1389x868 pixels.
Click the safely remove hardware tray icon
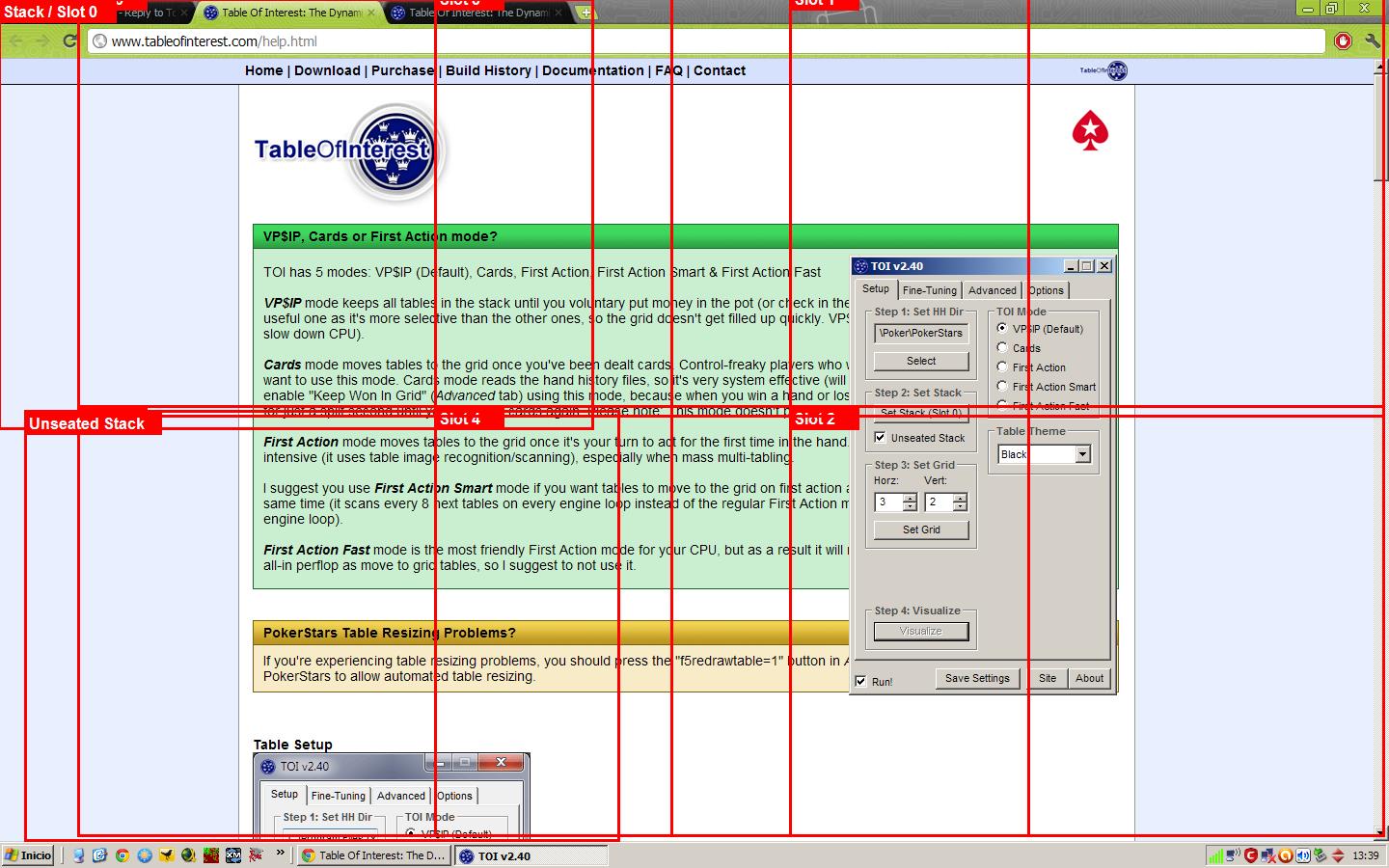click(1321, 855)
